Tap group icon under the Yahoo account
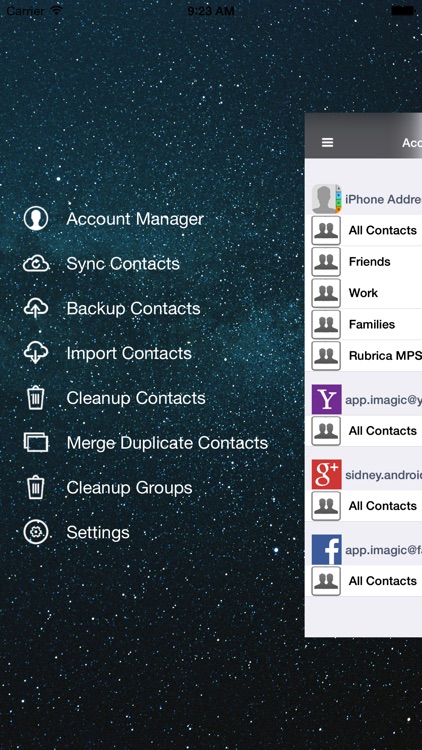This screenshot has width=422, height=750. click(326, 431)
